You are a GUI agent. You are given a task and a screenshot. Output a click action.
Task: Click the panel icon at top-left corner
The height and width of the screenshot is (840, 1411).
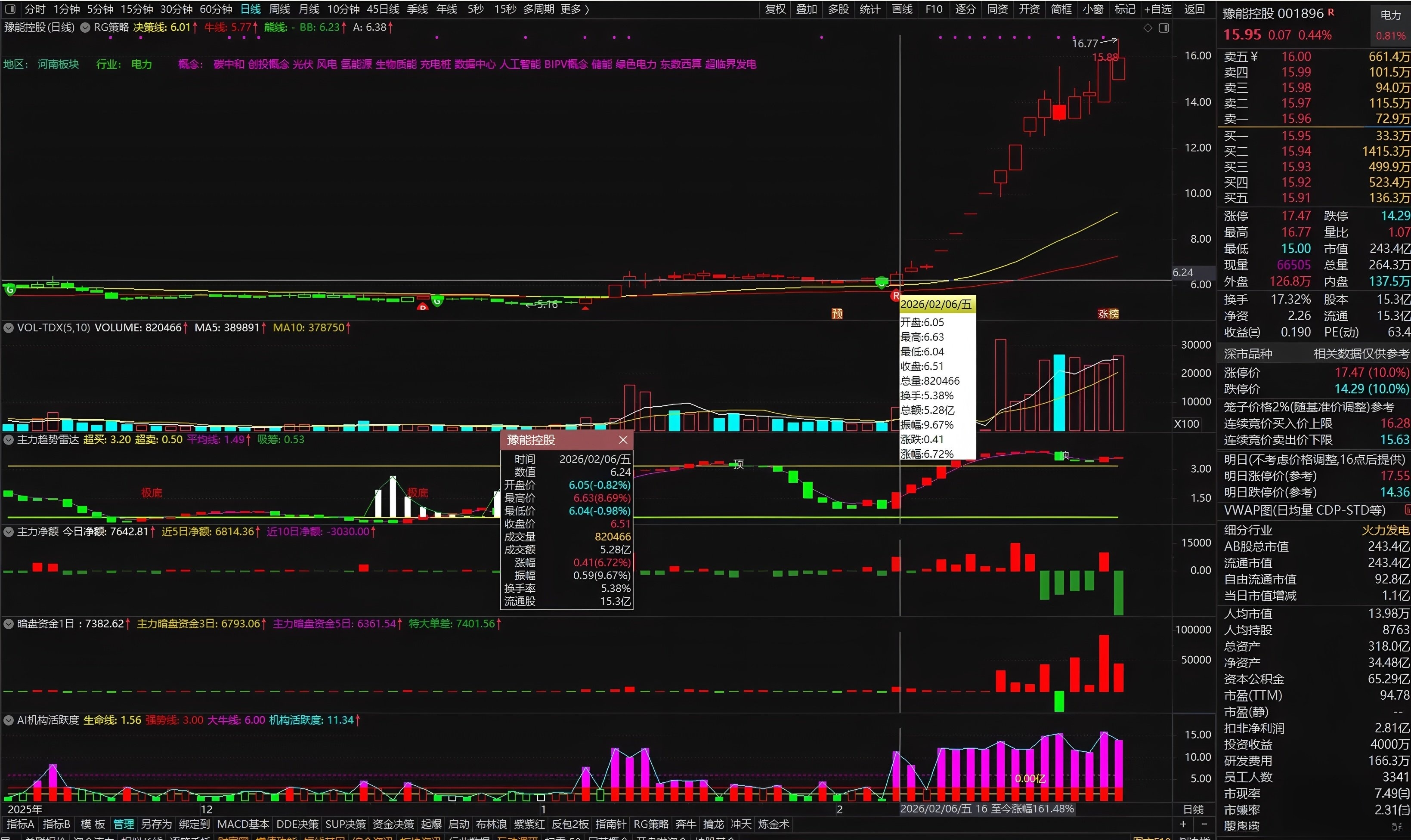(10, 9)
